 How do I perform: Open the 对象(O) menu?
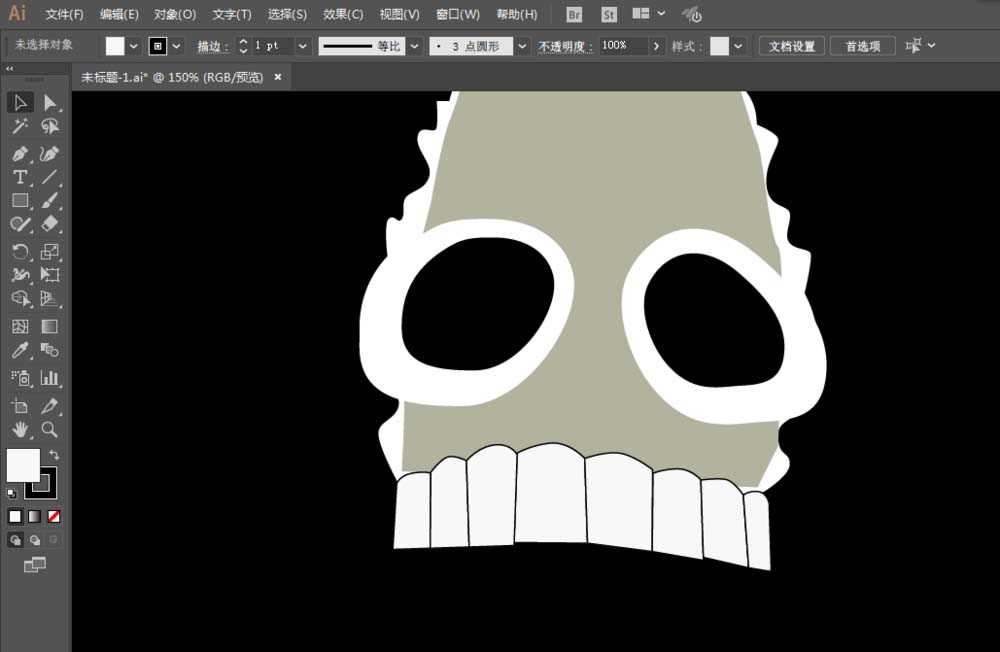click(x=175, y=14)
